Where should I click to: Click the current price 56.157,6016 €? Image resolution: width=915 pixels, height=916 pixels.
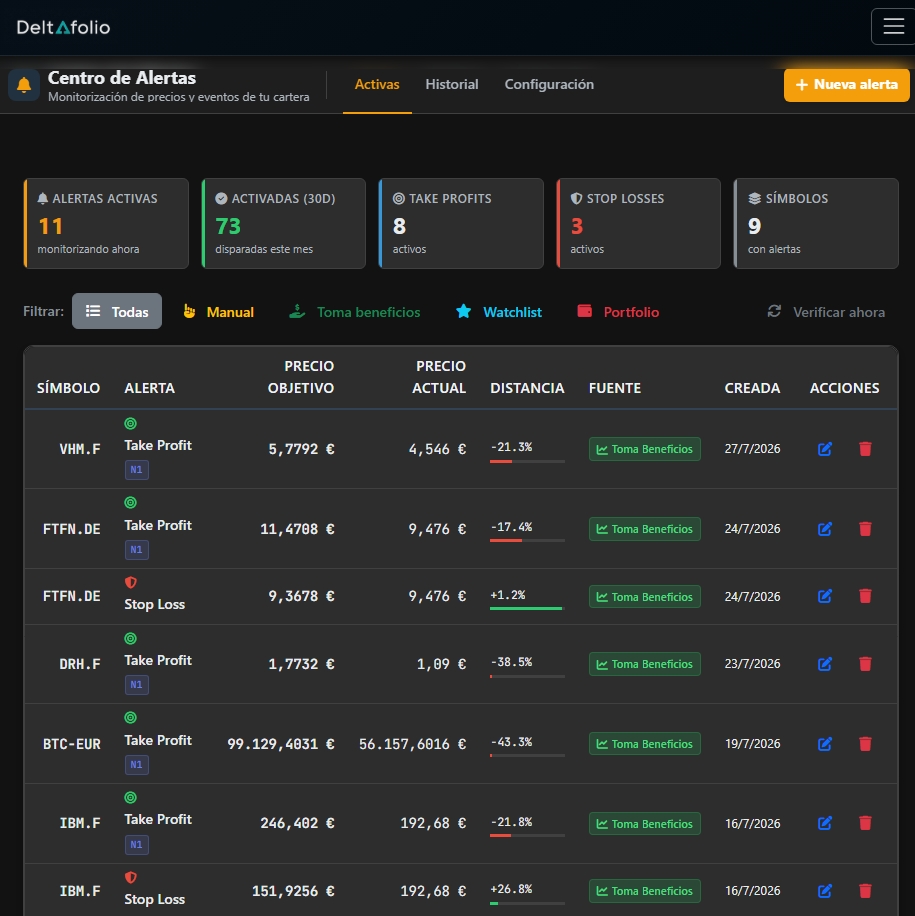[x=413, y=744]
